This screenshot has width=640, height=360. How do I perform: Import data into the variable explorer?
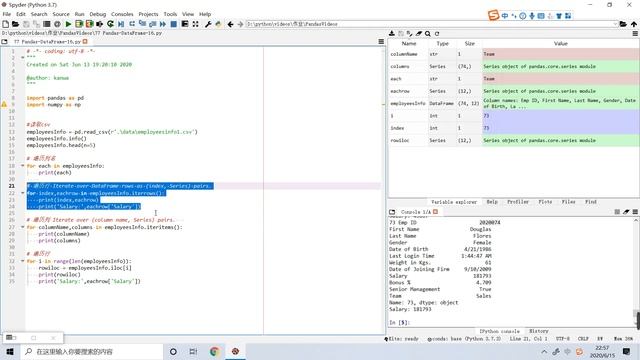pos(392,33)
